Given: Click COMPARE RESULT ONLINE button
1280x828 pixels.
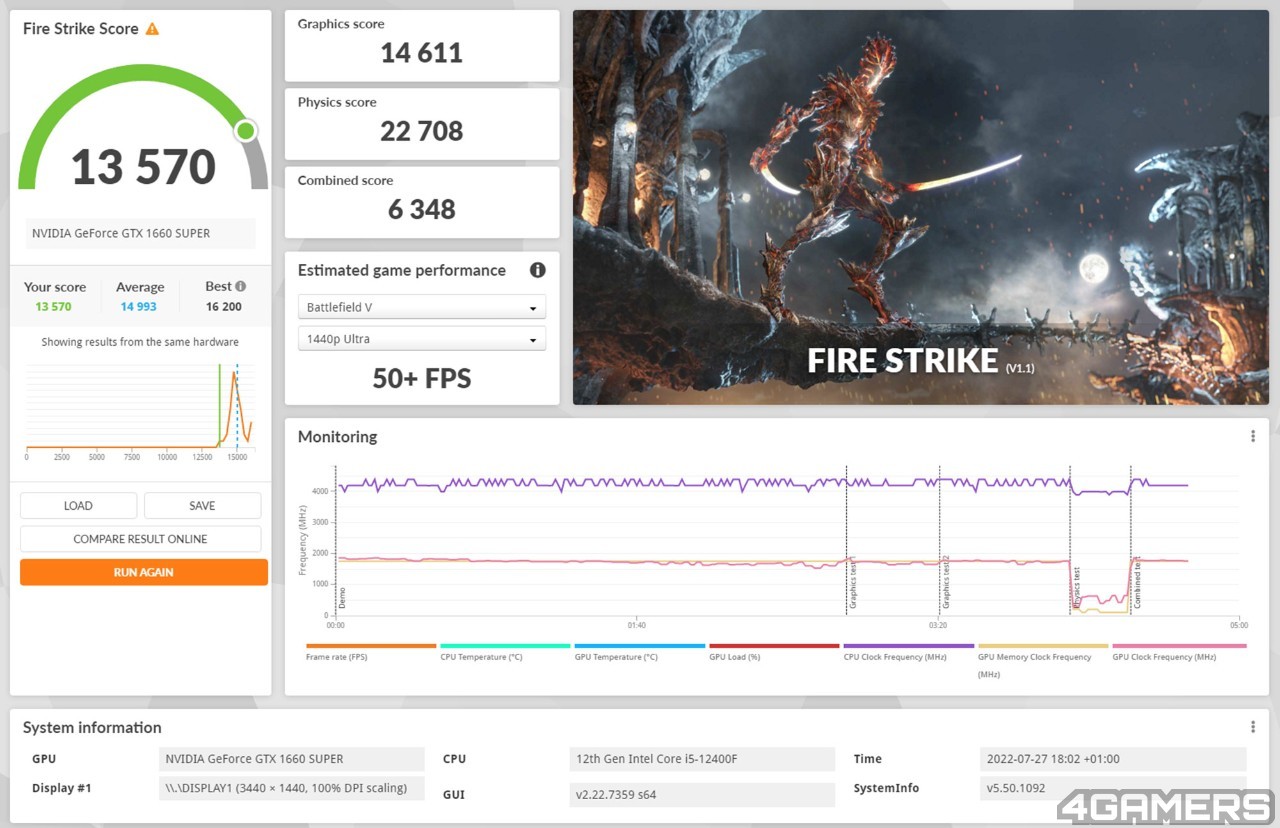Looking at the screenshot, I should 140,539.
